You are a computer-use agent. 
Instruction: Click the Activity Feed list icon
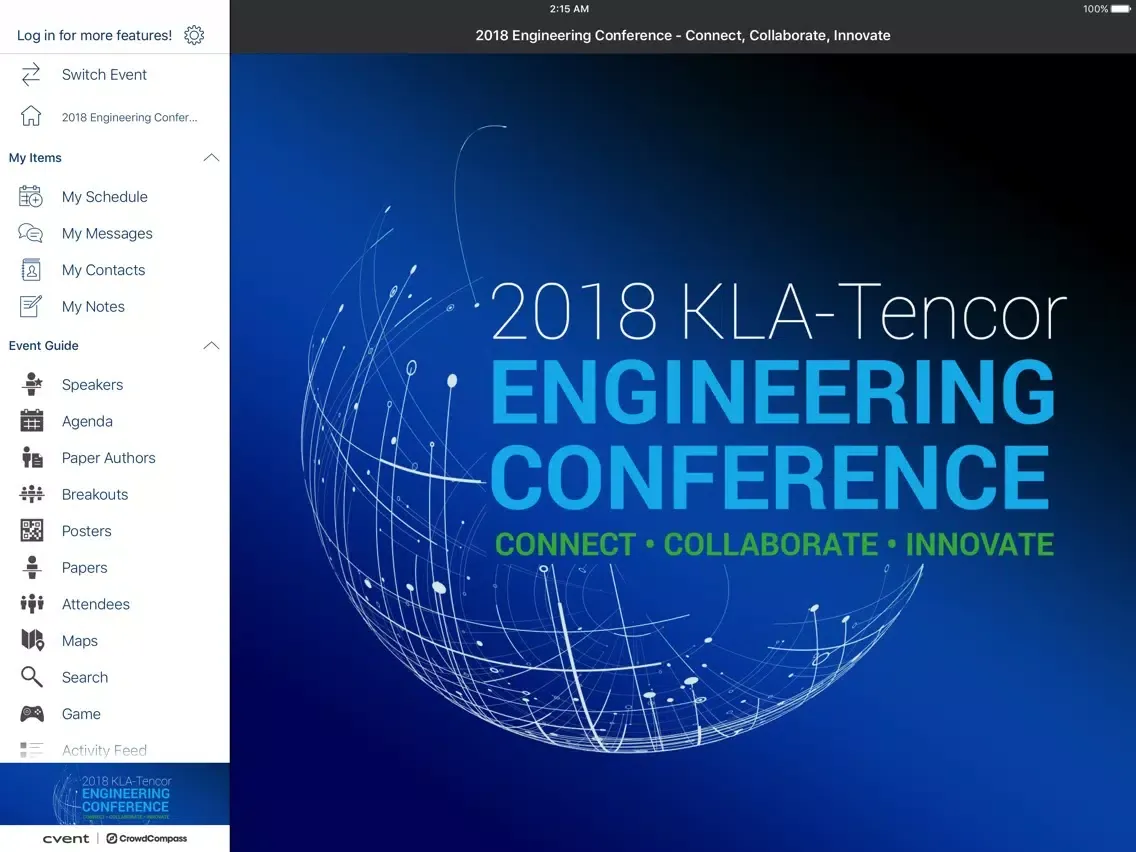[31, 750]
